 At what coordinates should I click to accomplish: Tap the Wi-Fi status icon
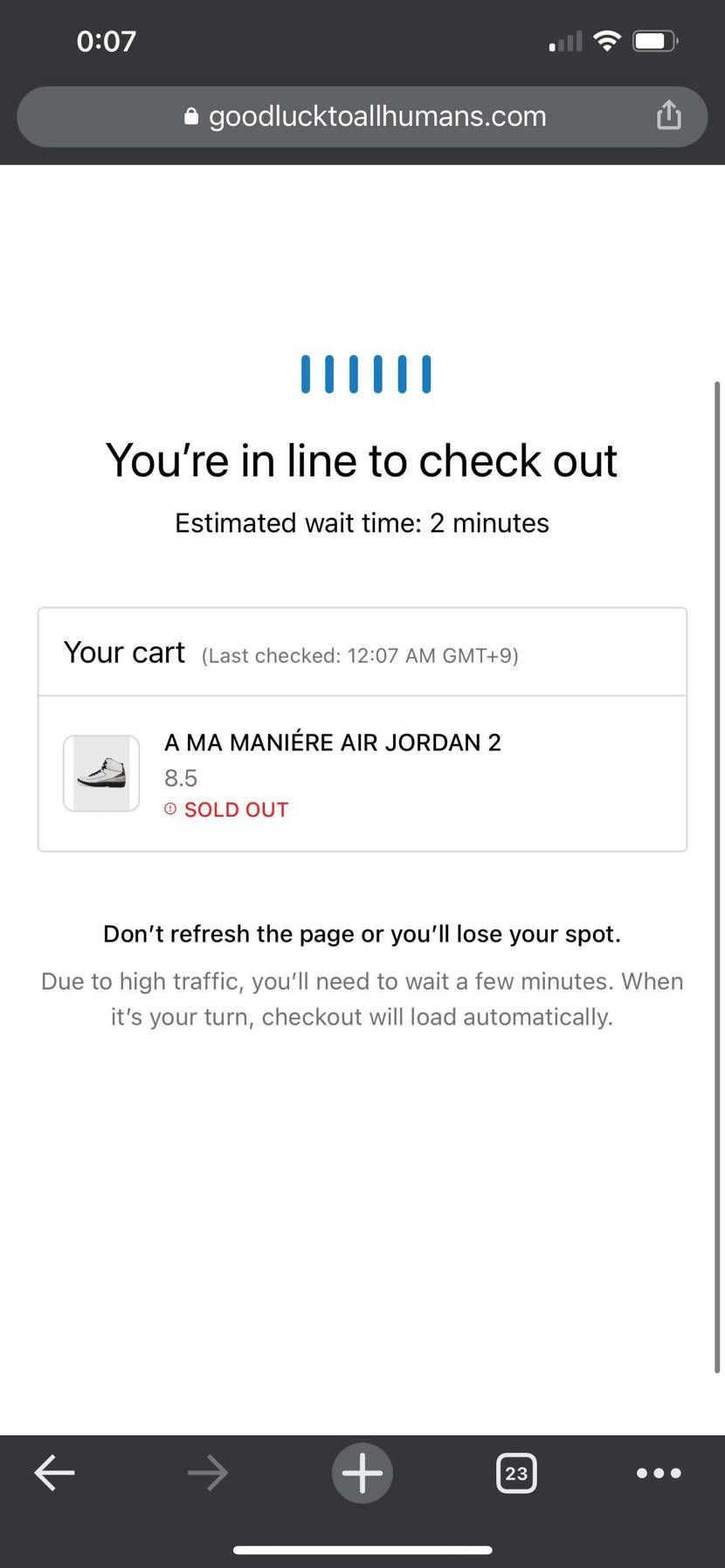coord(606,40)
